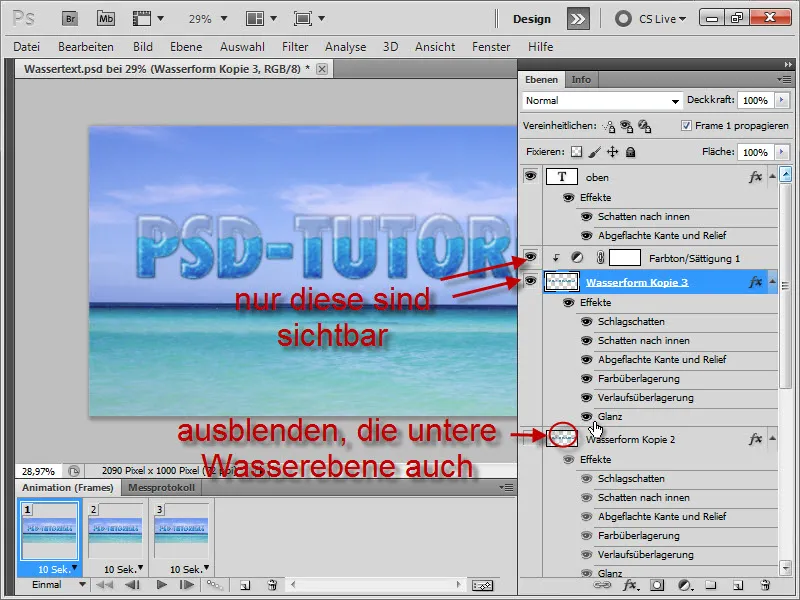The image size is (800, 600).
Task: Open the Deckkraft slider arrow
Action: click(782, 100)
